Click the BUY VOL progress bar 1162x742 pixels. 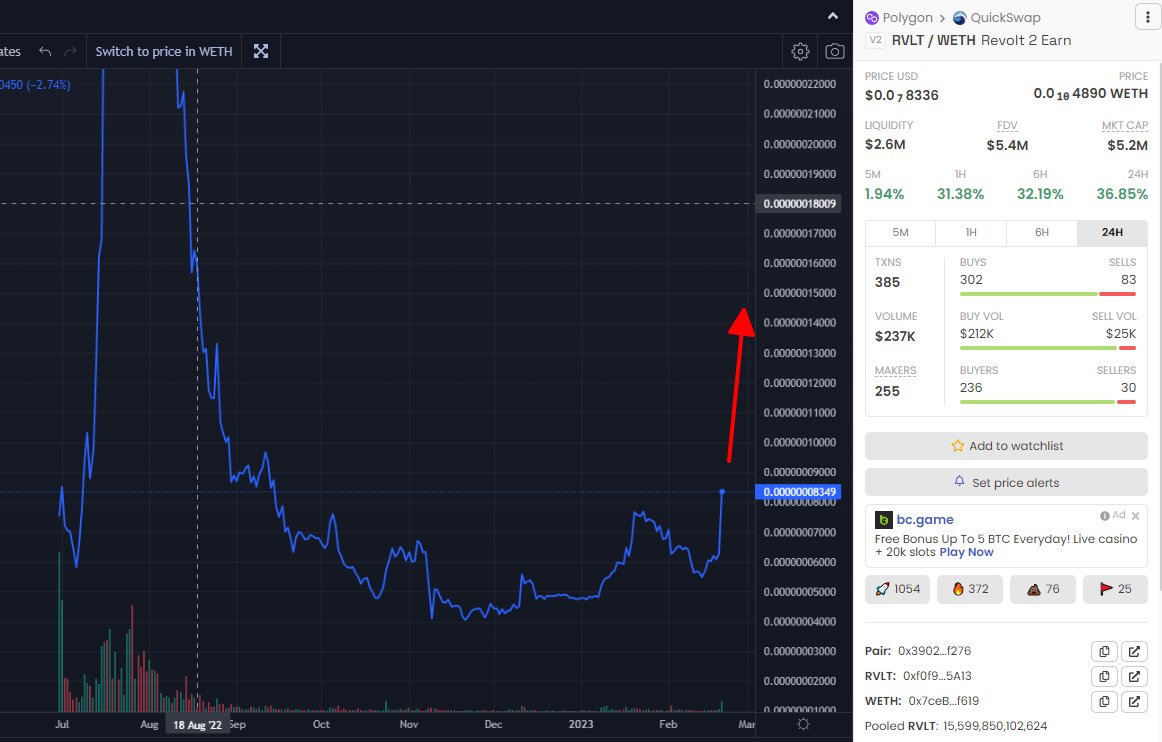pyautogui.click(x=1047, y=348)
